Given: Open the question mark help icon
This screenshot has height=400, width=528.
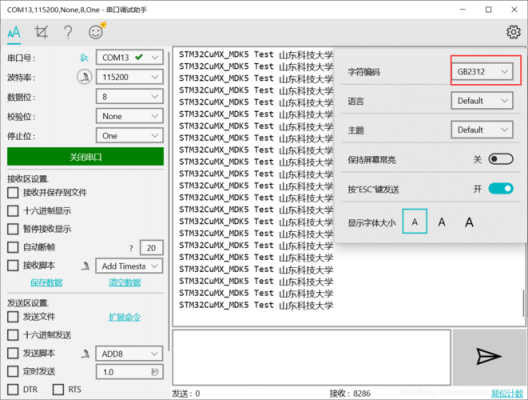Looking at the screenshot, I should tap(68, 32).
